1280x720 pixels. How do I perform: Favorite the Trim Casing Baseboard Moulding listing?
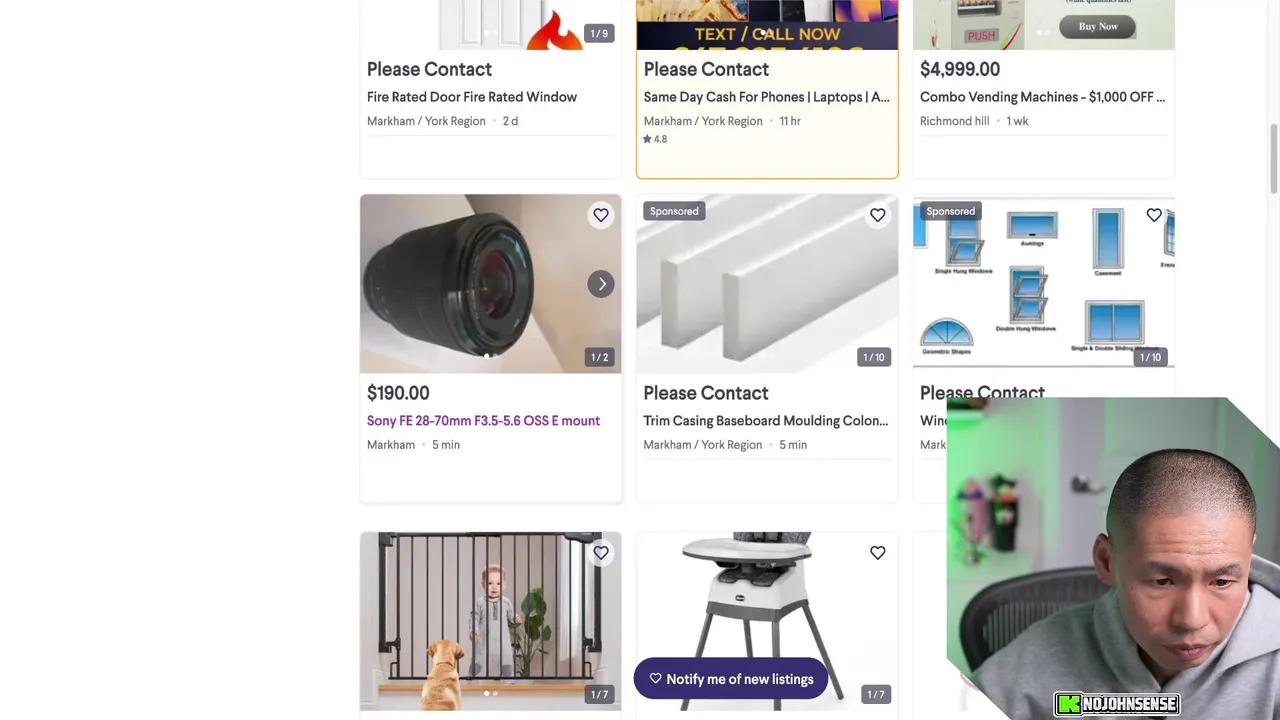click(877, 215)
